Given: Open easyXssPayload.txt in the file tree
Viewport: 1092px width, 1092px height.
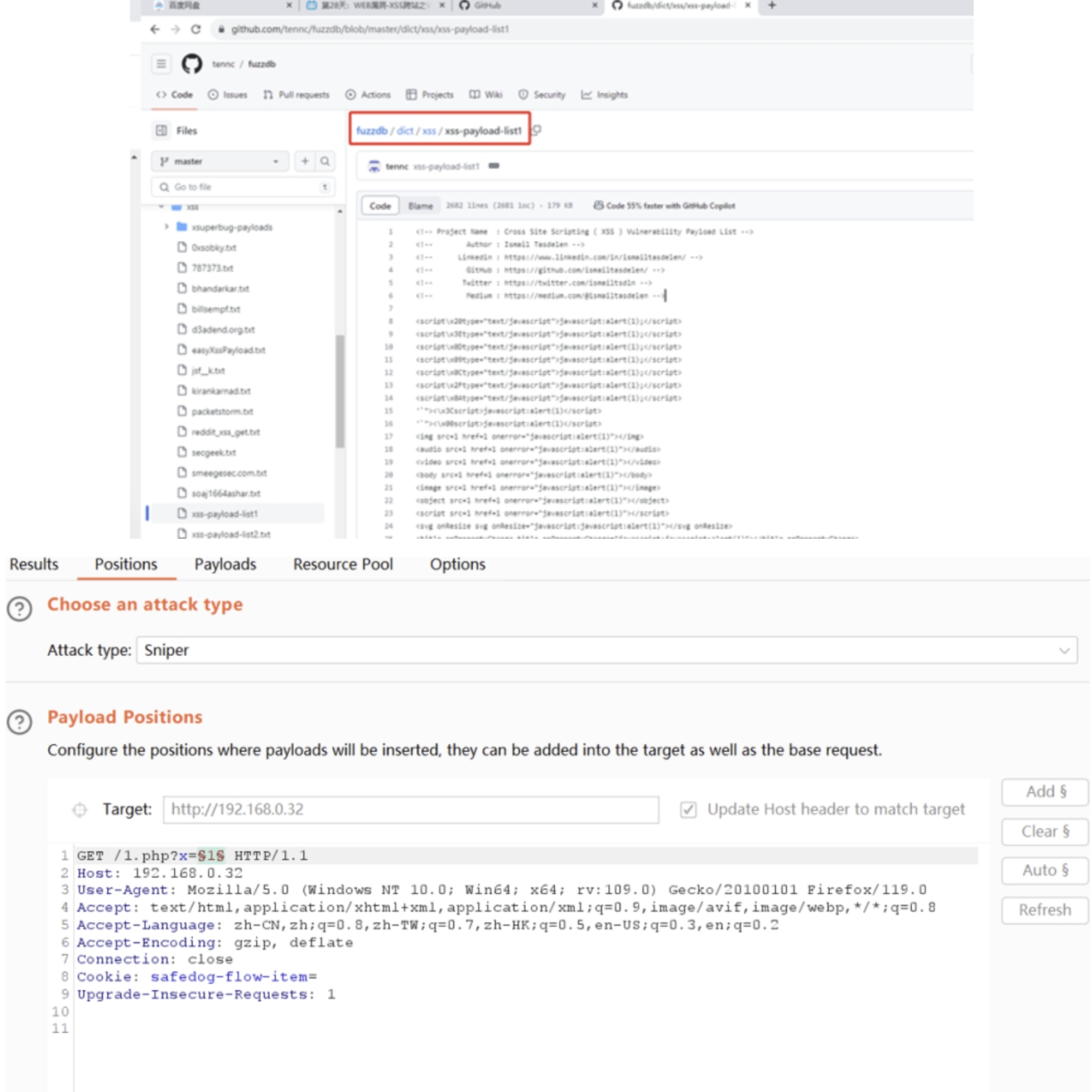Looking at the screenshot, I should (228, 350).
